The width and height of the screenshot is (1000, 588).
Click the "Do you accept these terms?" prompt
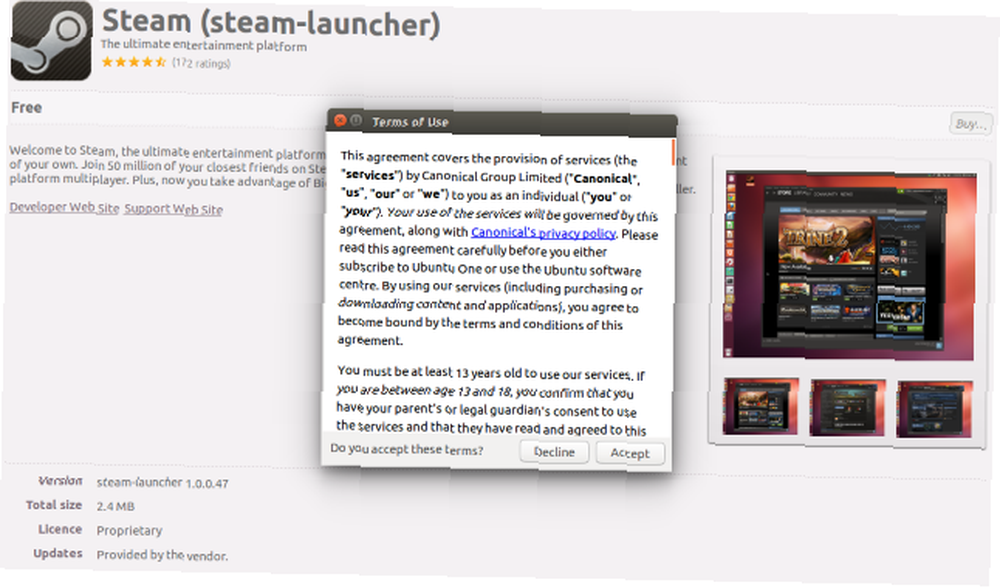(x=407, y=449)
